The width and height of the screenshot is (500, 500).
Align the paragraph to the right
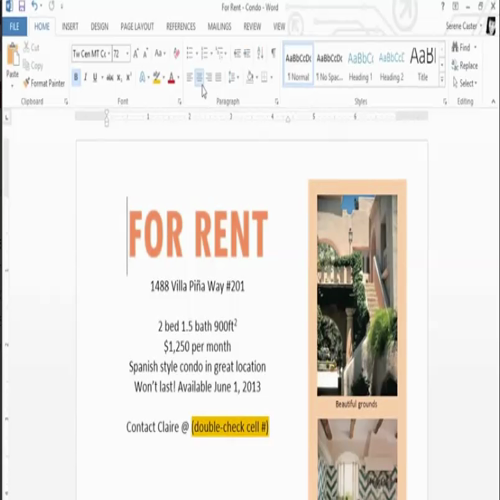tap(209, 77)
